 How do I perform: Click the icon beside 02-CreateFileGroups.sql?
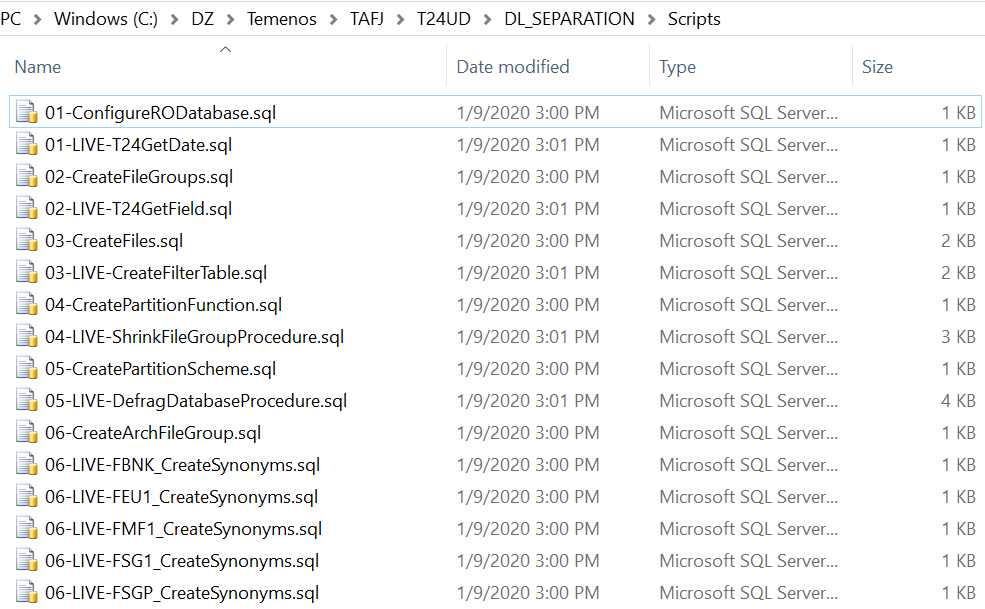27,177
